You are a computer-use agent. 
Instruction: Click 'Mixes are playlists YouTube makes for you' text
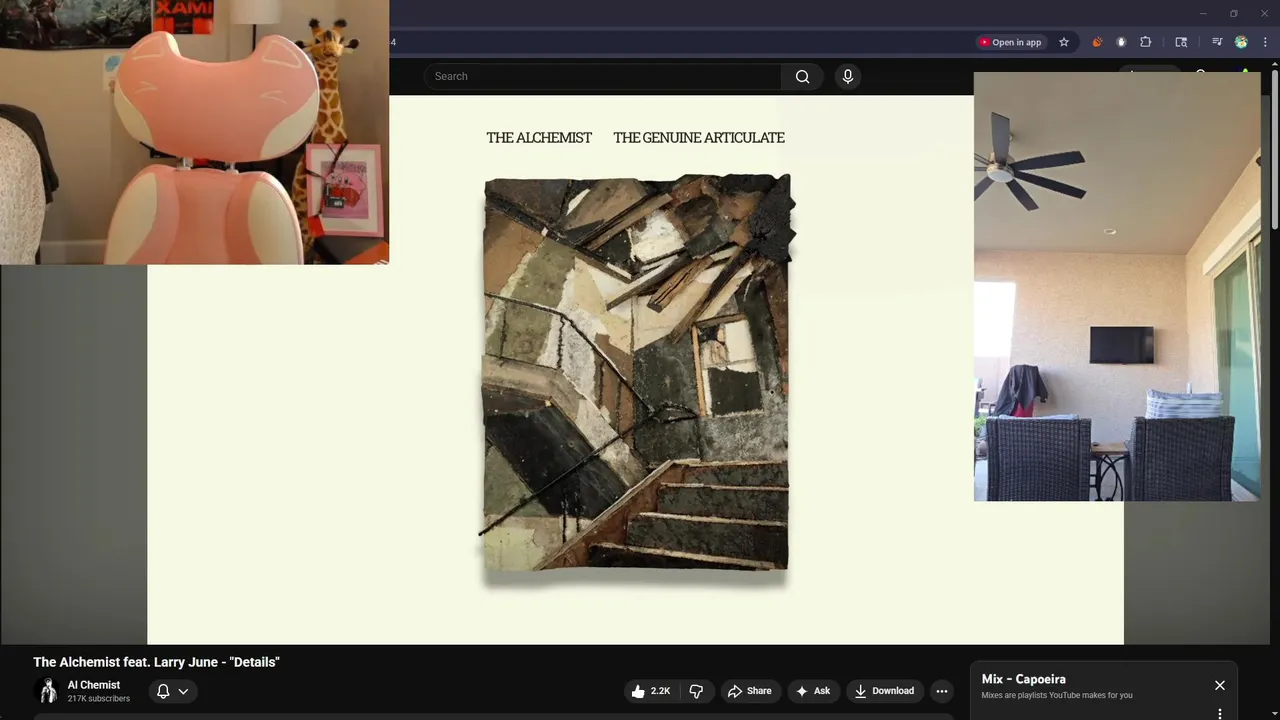pos(1057,696)
